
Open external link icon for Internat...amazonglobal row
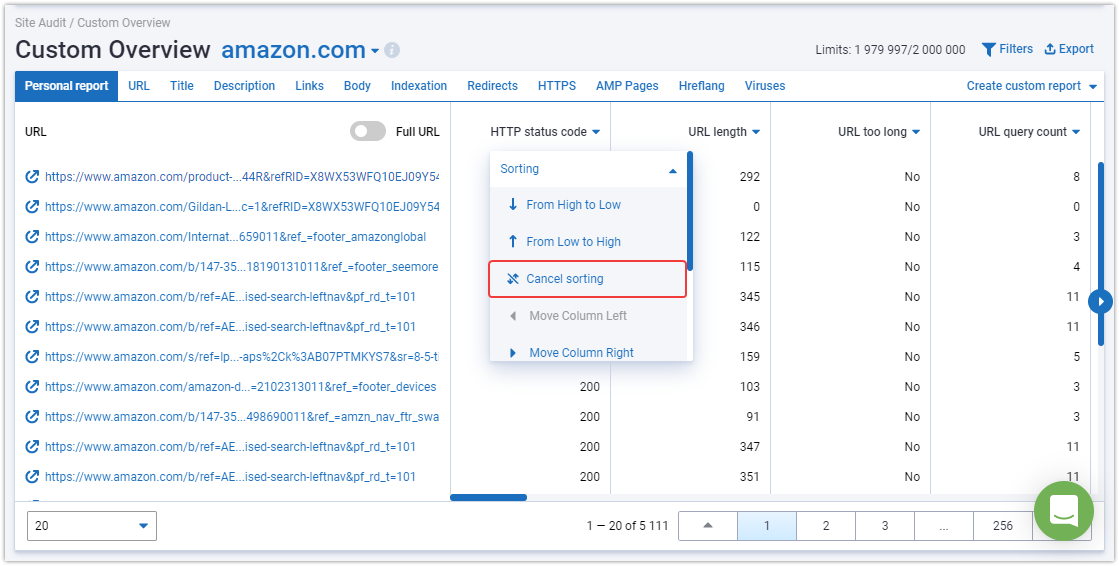tap(32, 237)
